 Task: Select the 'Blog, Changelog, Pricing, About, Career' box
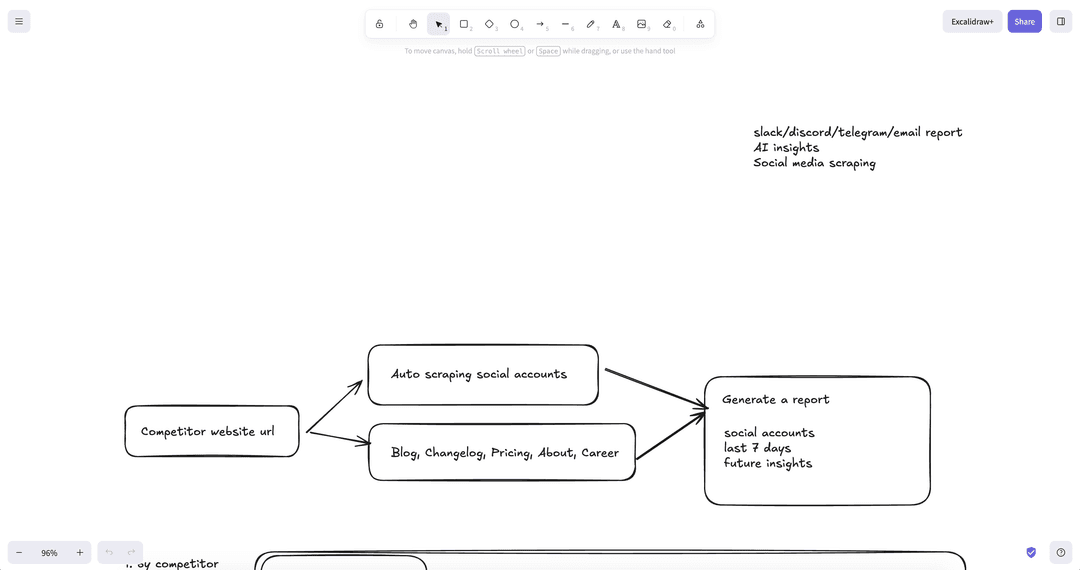[x=502, y=452]
